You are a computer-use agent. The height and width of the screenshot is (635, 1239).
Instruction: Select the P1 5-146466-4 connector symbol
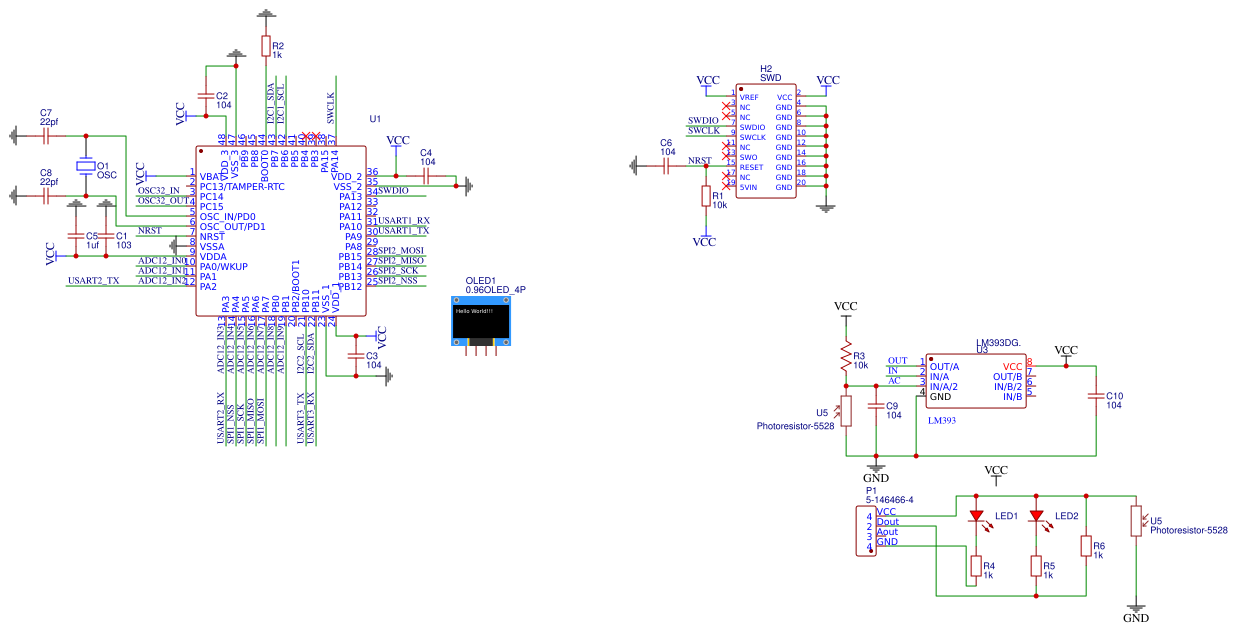866,531
